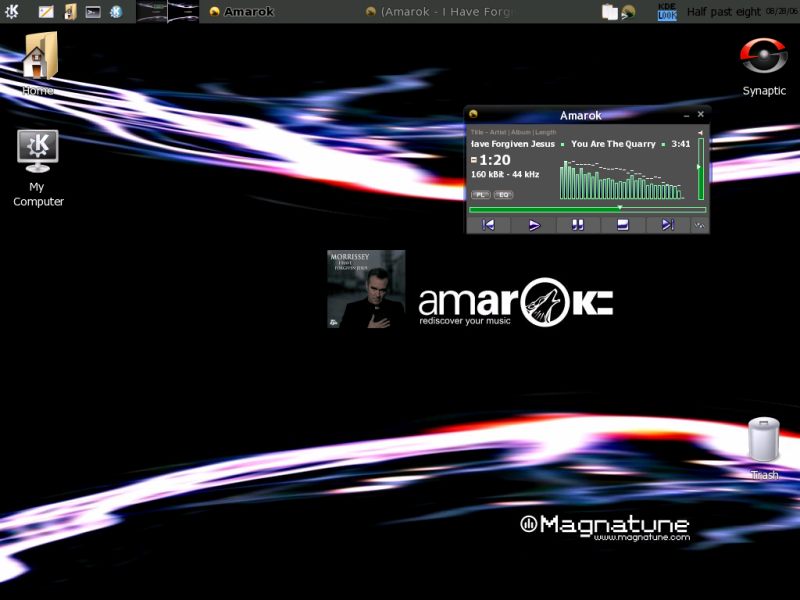Open the Amarok player window menu icon
The height and width of the screenshot is (600, 800).
coord(473,114)
